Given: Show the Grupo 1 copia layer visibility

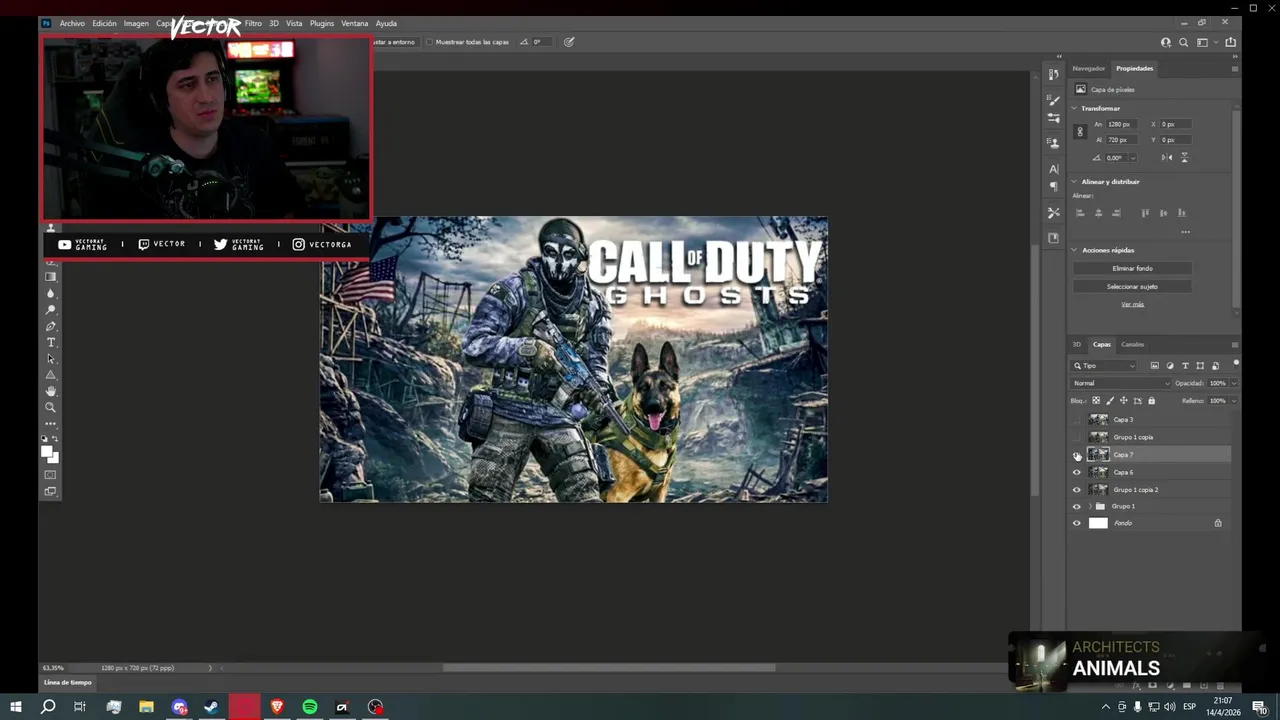Looking at the screenshot, I should point(1077,437).
